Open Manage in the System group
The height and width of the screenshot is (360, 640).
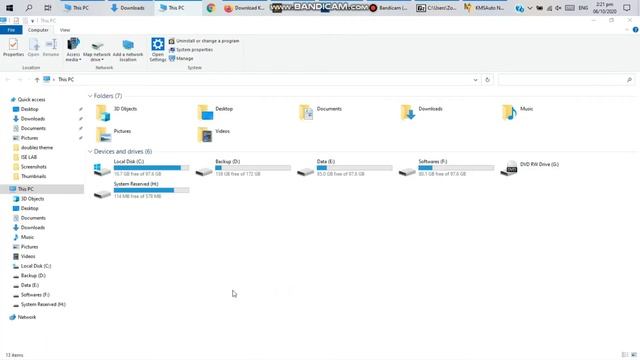[x=181, y=58]
